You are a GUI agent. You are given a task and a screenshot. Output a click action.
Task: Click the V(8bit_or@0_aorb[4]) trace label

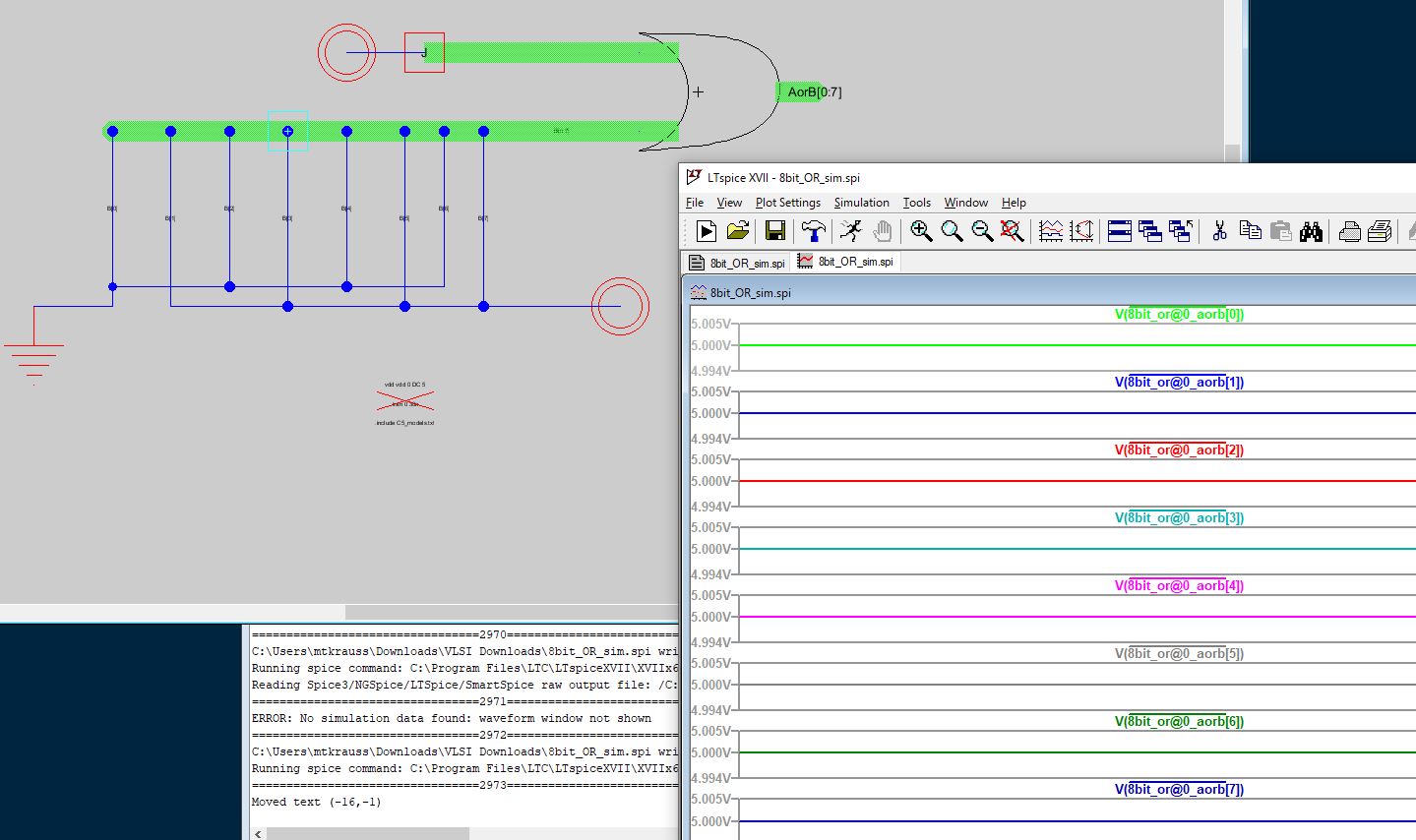pyautogui.click(x=1179, y=586)
